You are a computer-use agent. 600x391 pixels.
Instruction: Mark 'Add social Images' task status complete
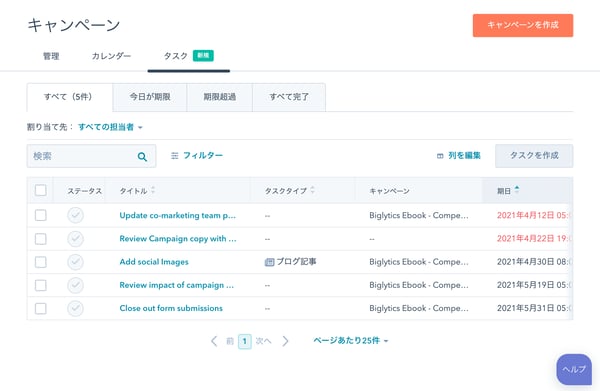tap(75, 262)
